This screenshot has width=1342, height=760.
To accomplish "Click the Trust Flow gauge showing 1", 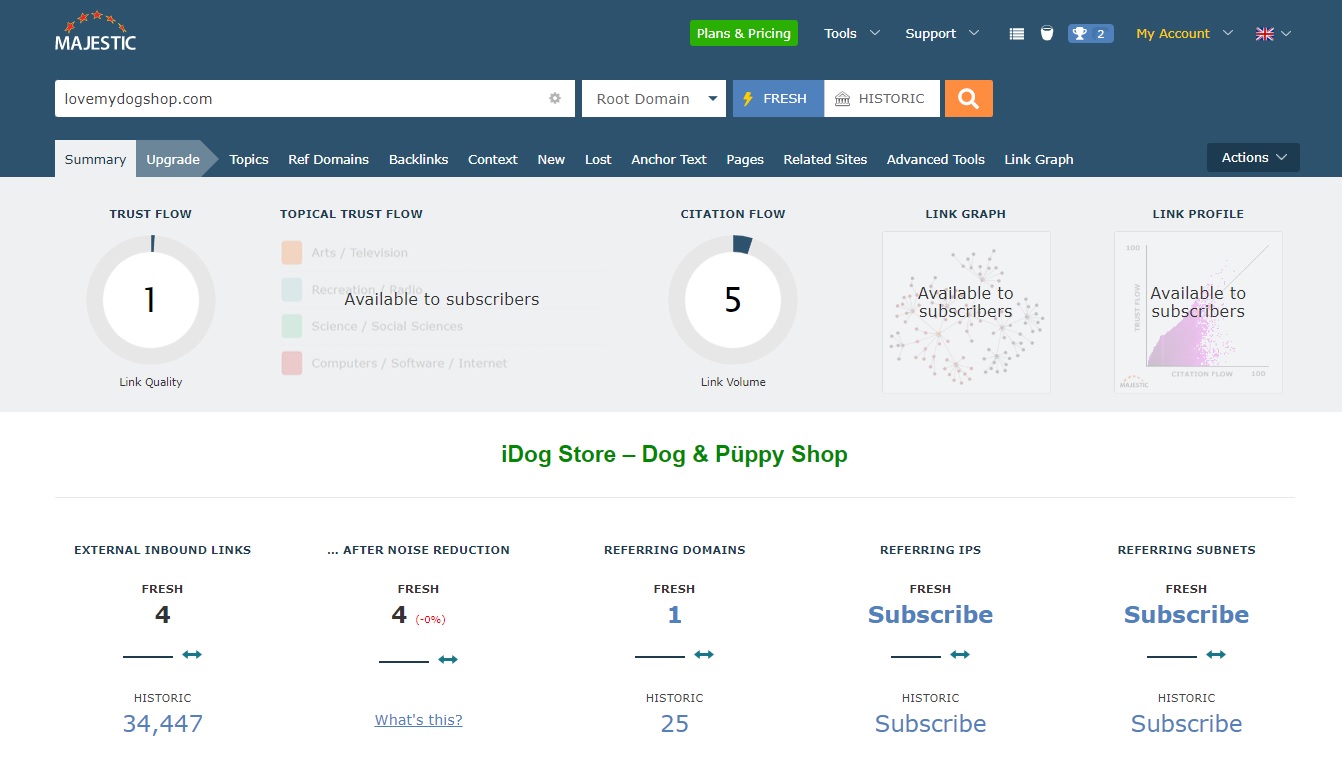I will tap(151, 300).
